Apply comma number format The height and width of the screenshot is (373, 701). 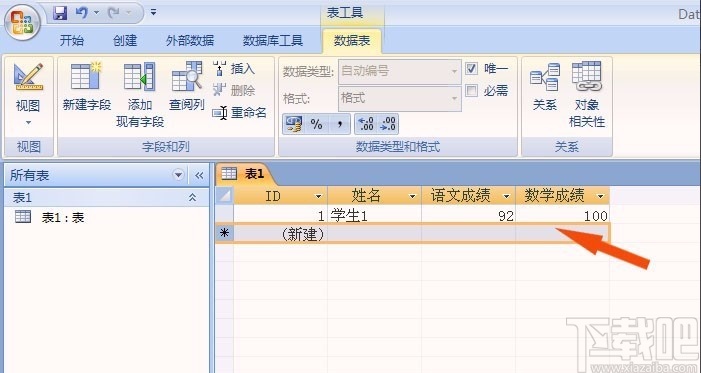tap(340, 124)
